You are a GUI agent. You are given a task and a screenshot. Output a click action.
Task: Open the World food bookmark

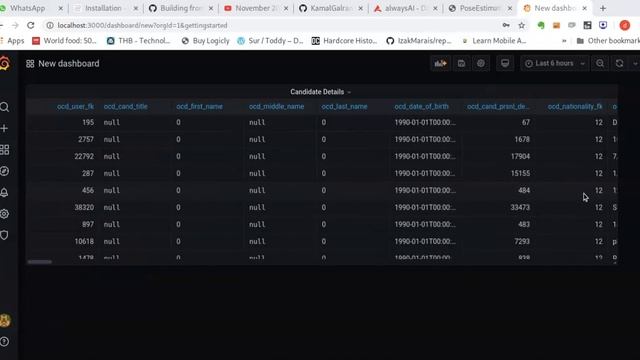click(64, 41)
